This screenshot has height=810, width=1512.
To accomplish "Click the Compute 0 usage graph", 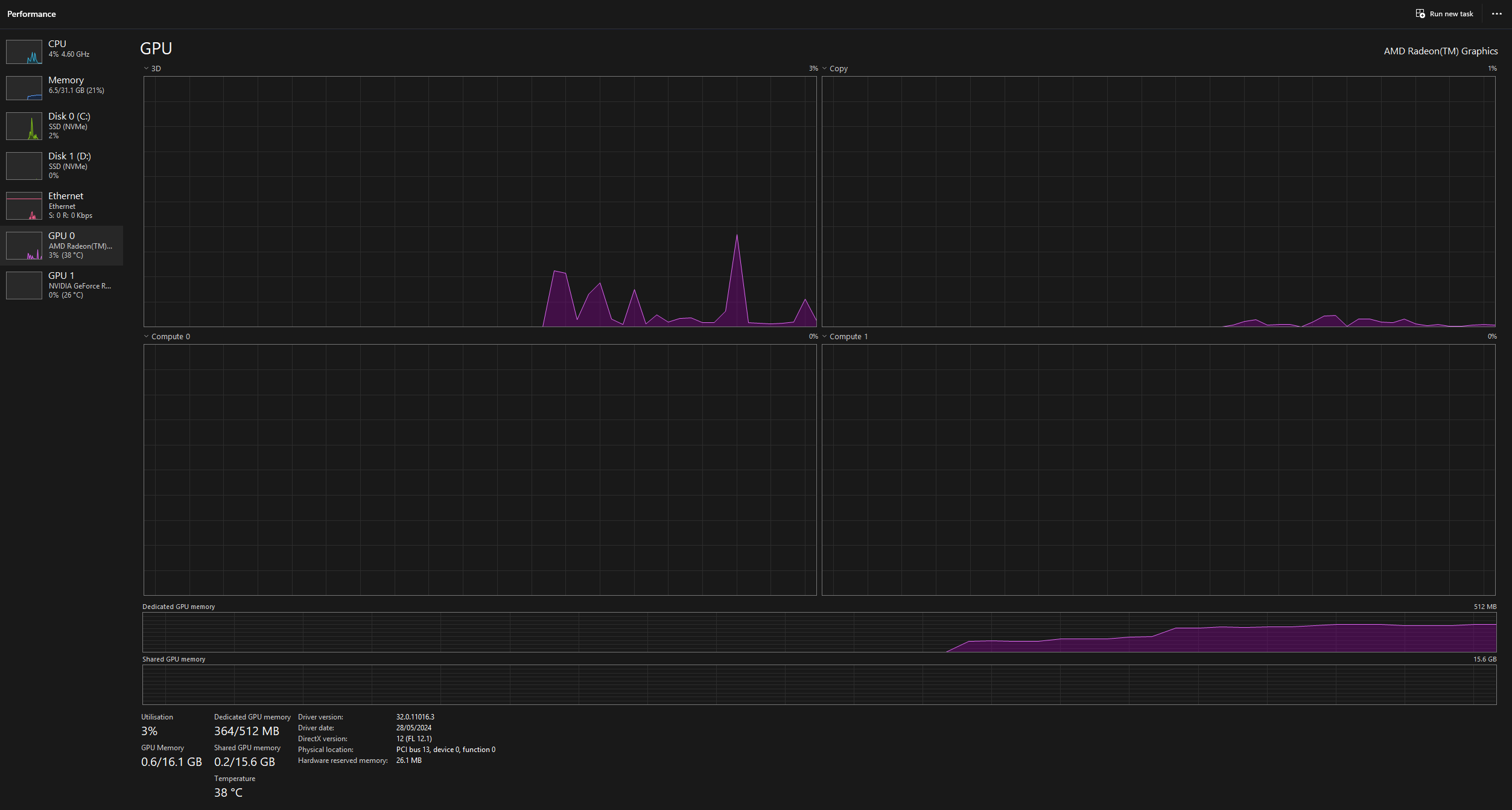I will coord(480,470).
